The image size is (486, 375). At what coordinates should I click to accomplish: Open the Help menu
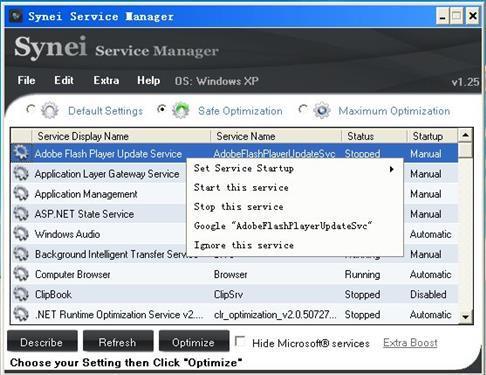click(148, 80)
